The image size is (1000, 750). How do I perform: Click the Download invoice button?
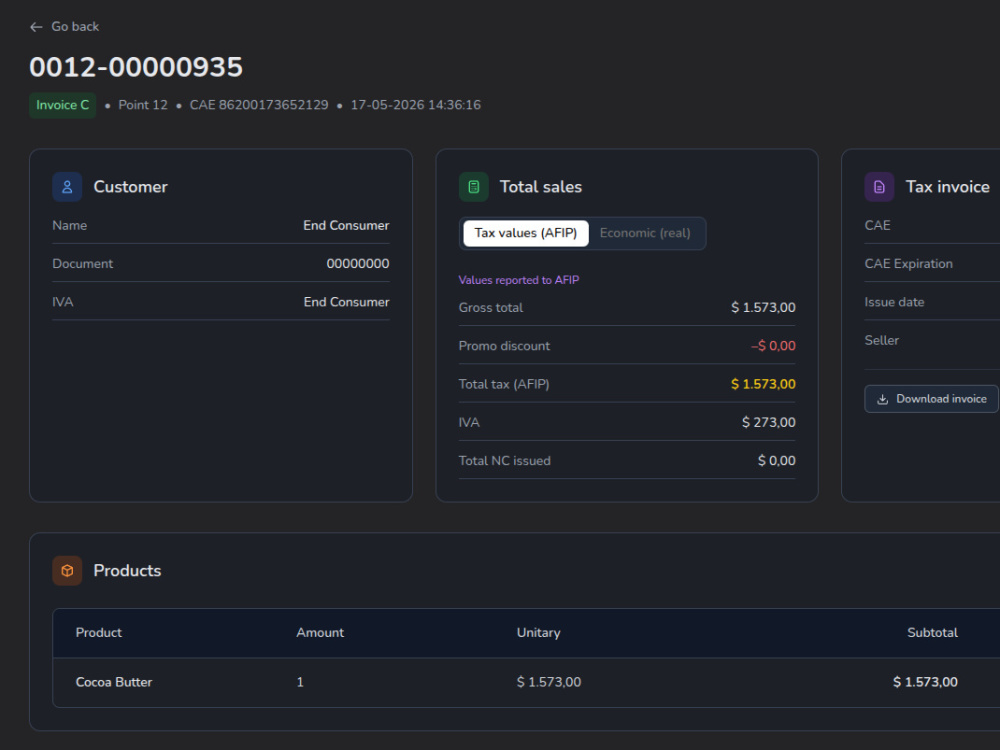point(931,399)
